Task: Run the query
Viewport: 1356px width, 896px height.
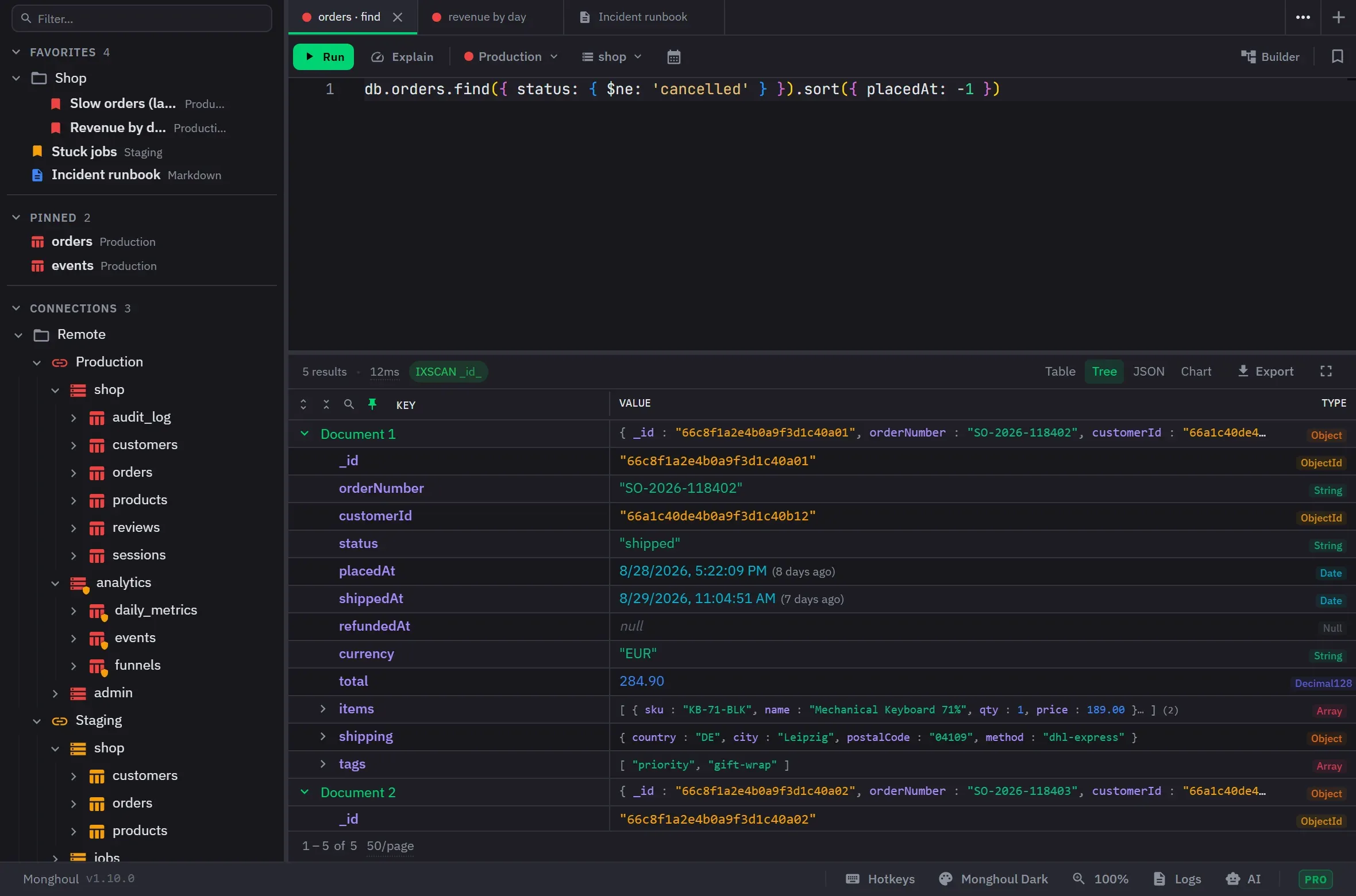Action: click(323, 57)
